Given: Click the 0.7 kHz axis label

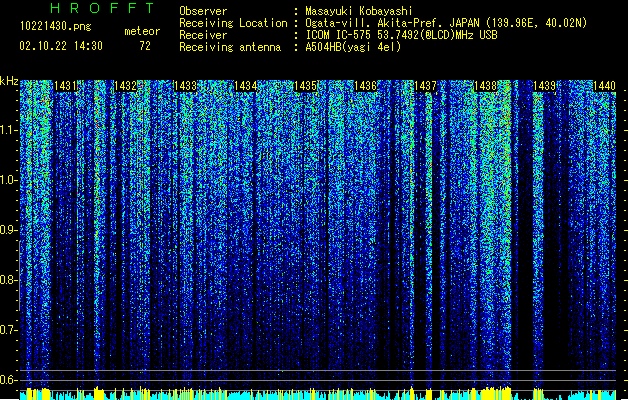Looking at the screenshot, I should pyautogui.click(x=9, y=330).
